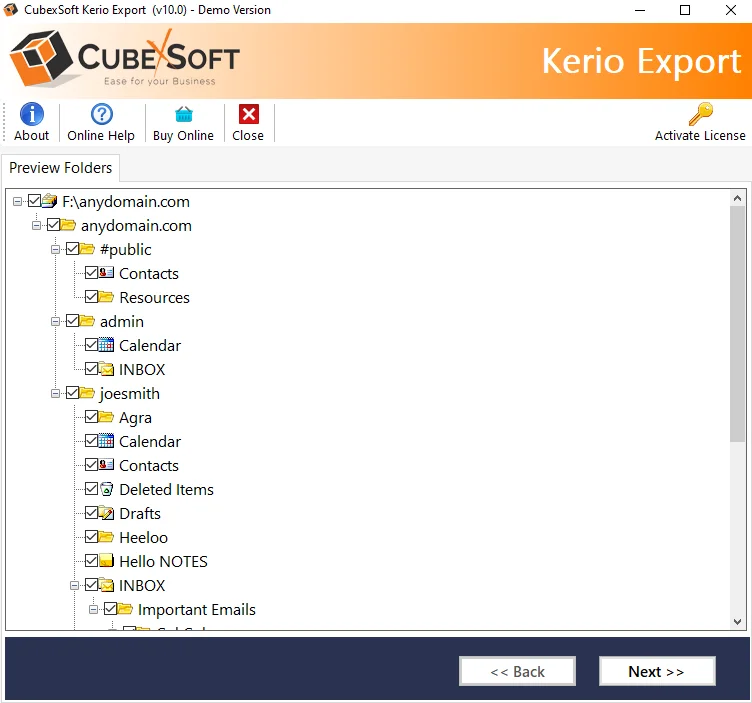Image resolution: width=752 pixels, height=703 pixels.
Task: Click the joesmith Calendar icon
Action: [106, 440]
